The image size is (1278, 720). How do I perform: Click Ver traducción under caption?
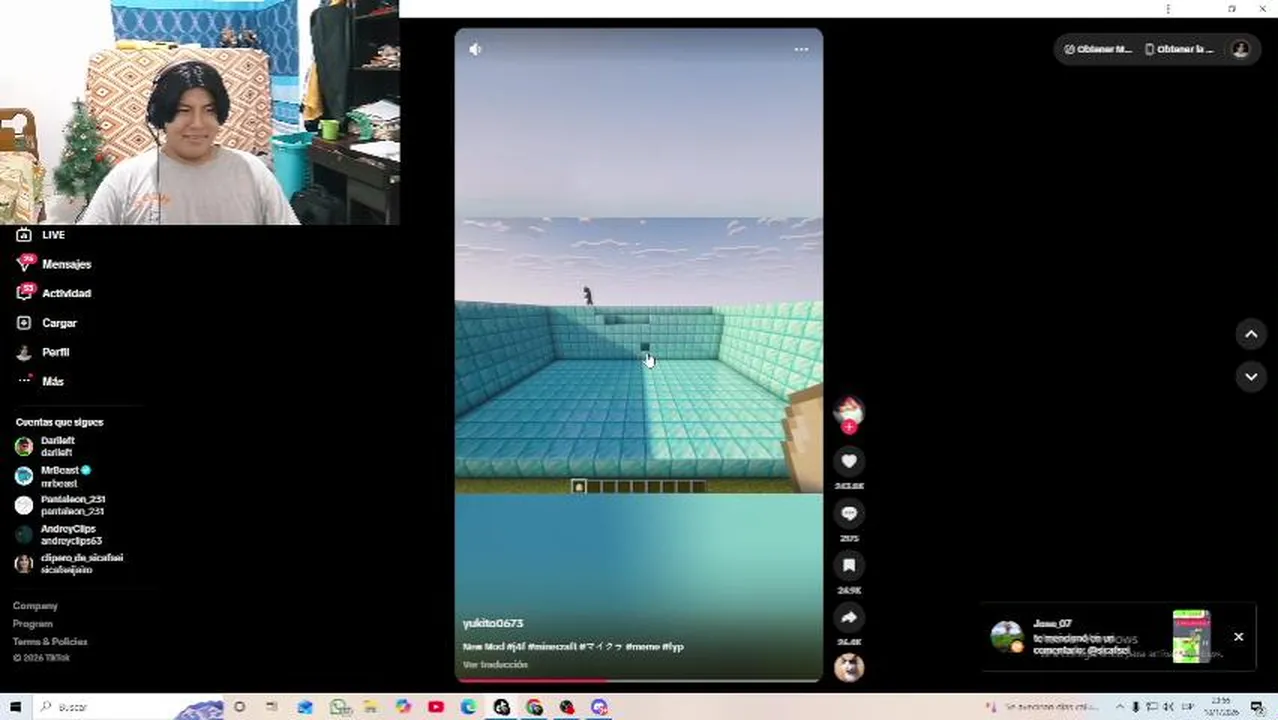(x=495, y=664)
